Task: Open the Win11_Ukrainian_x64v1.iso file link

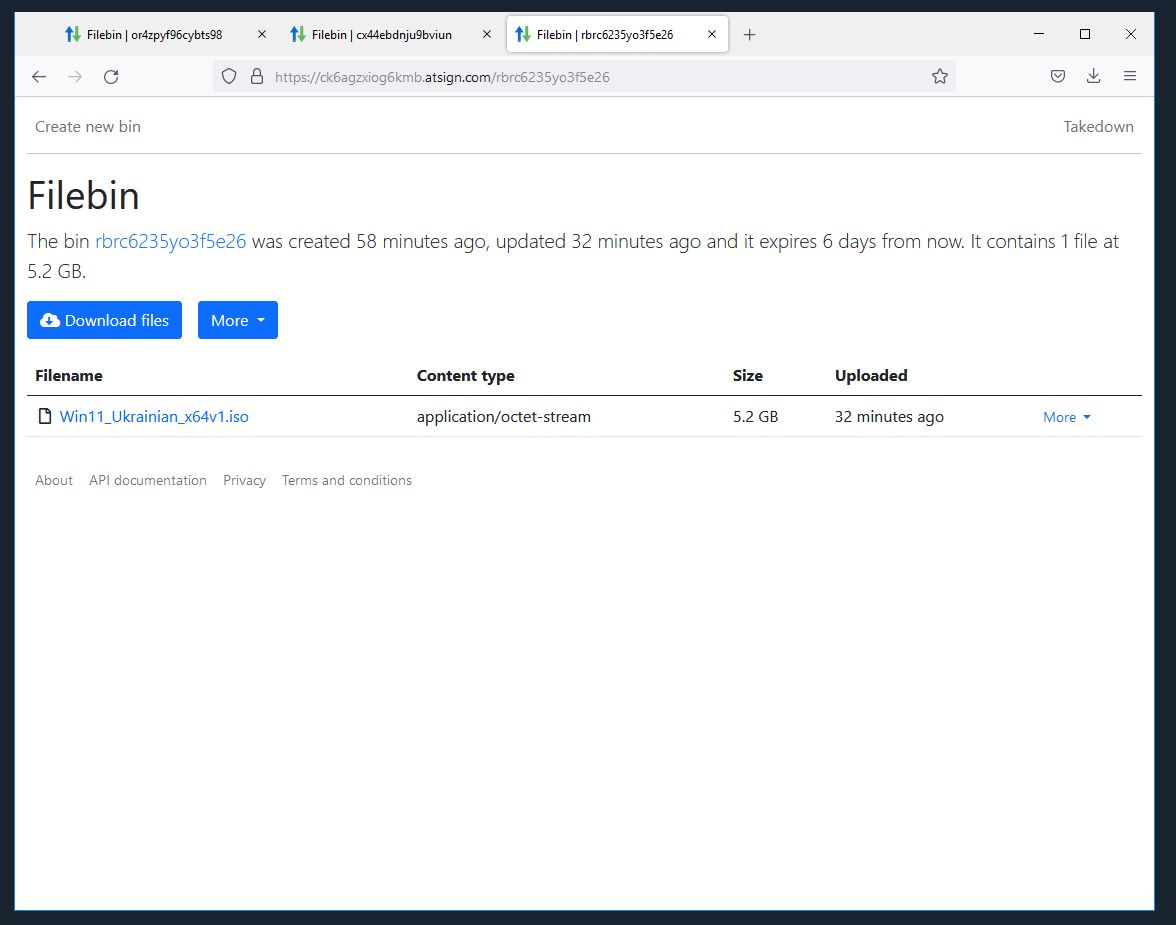Action: click(x=154, y=416)
